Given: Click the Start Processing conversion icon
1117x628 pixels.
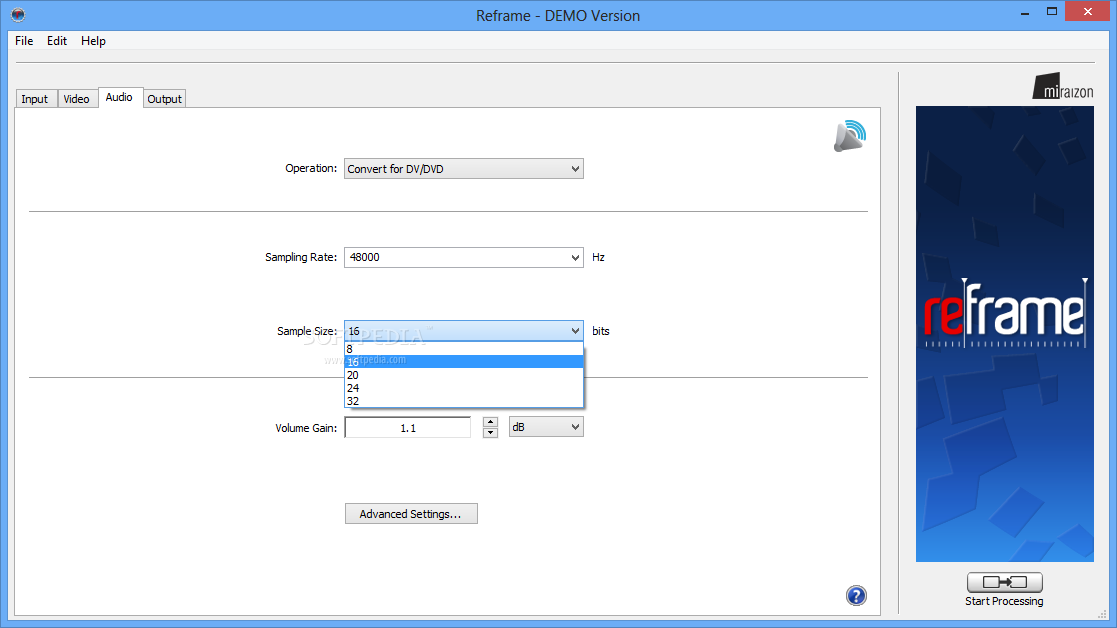Looking at the screenshot, I should (1004, 582).
